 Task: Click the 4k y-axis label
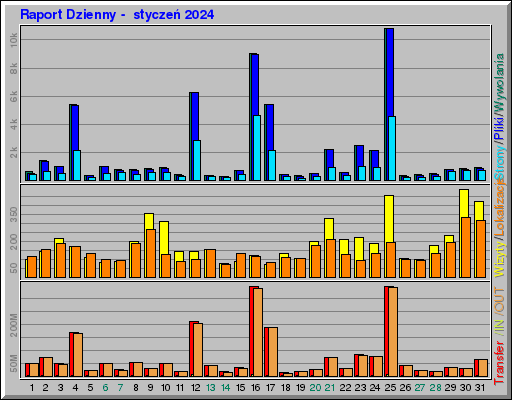(x=14, y=125)
